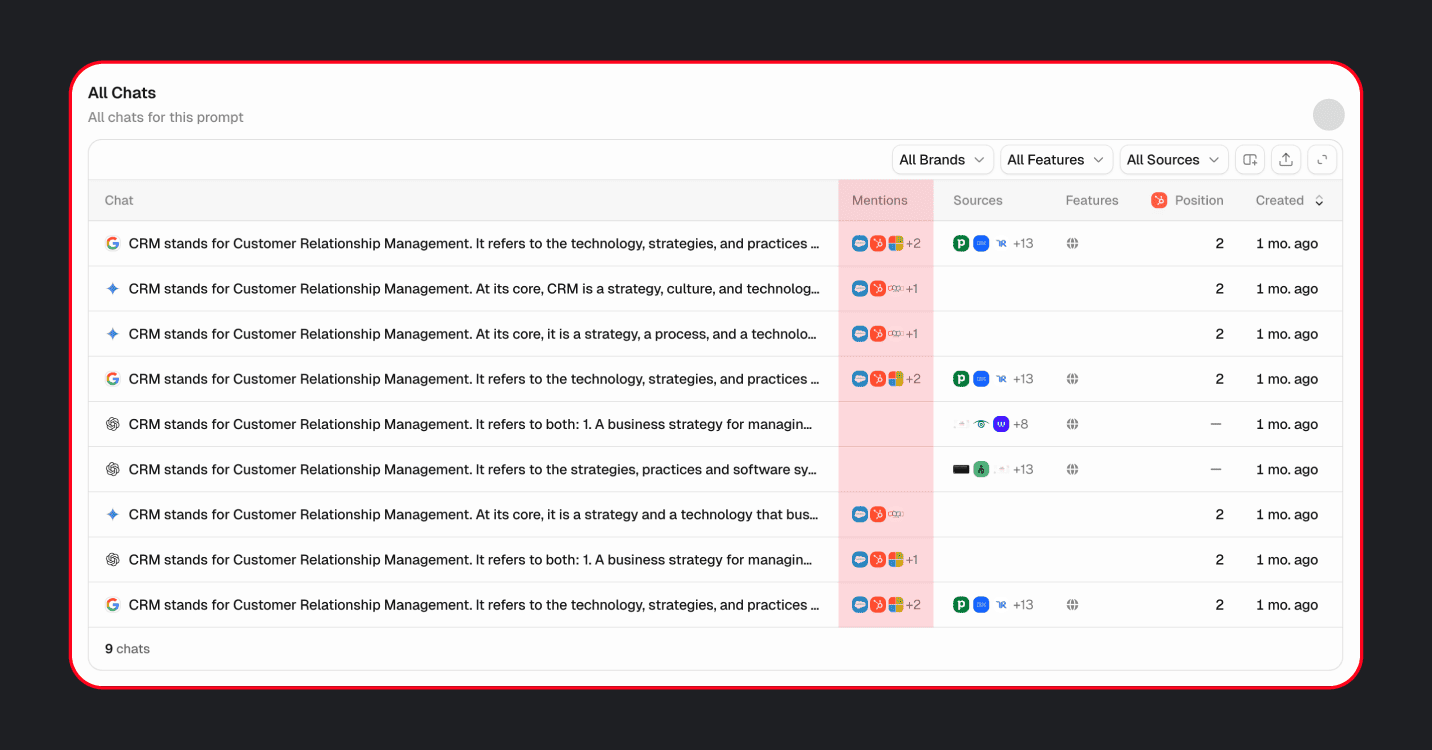Click Gemini icon in the 'strategy, culture' row

click(x=112, y=289)
